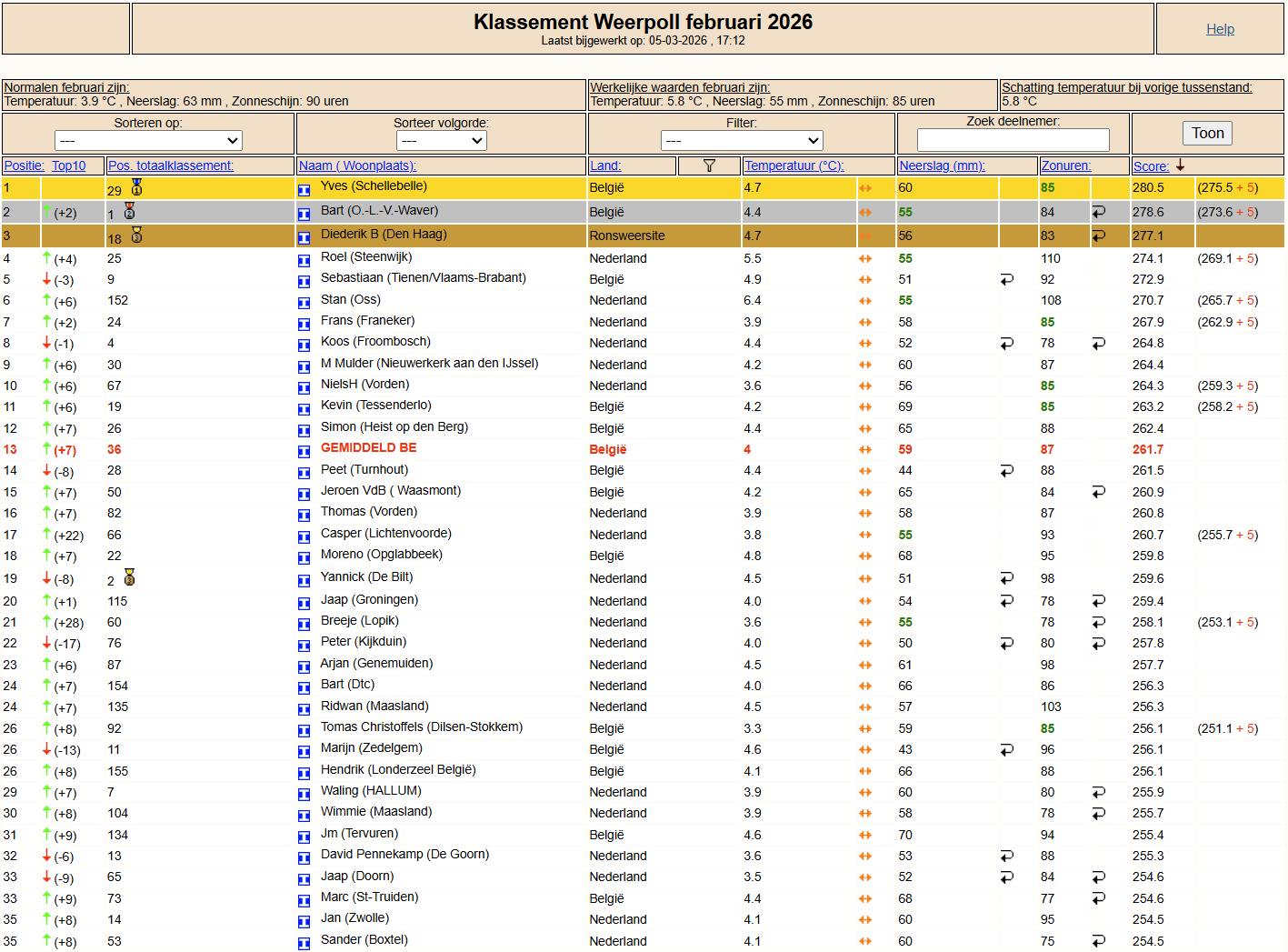This screenshot has width=1288, height=952.
Task: Click the medal icon in Yannick (De Bilt) row
Action: point(130,578)
